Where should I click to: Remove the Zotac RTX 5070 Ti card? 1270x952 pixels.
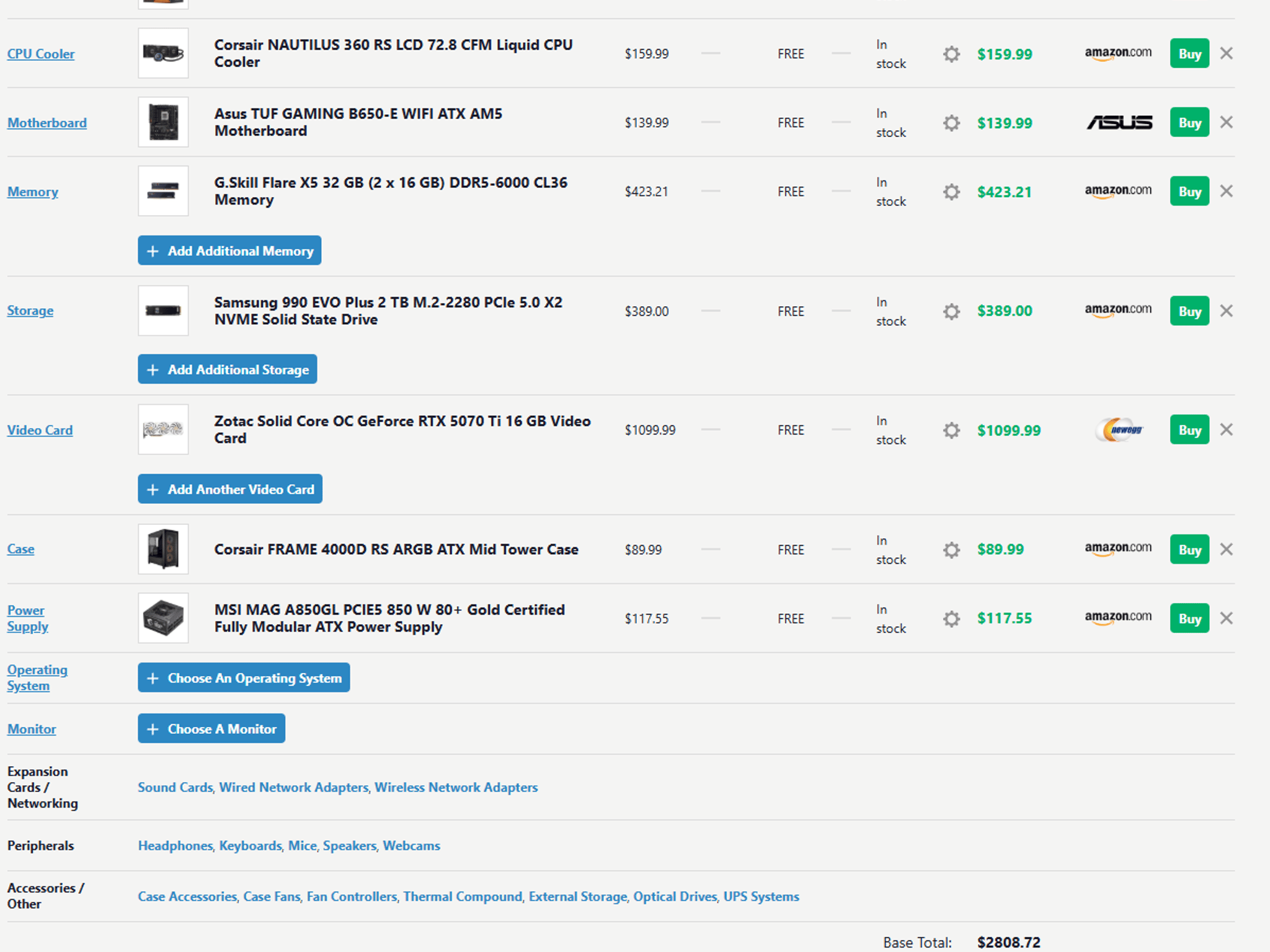(1226, 430)
